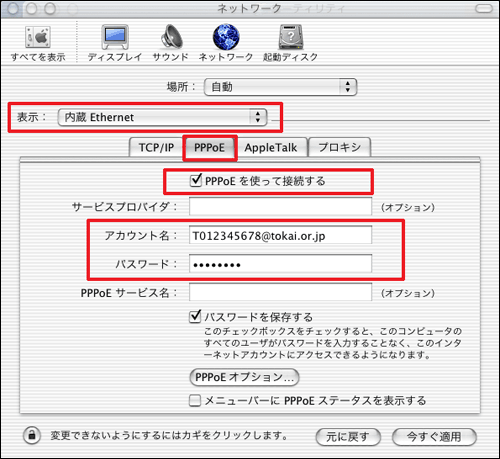500x459 pixels.
Task: Open the 場所 location dropdown set to 自動
Action: coord(280,87)
